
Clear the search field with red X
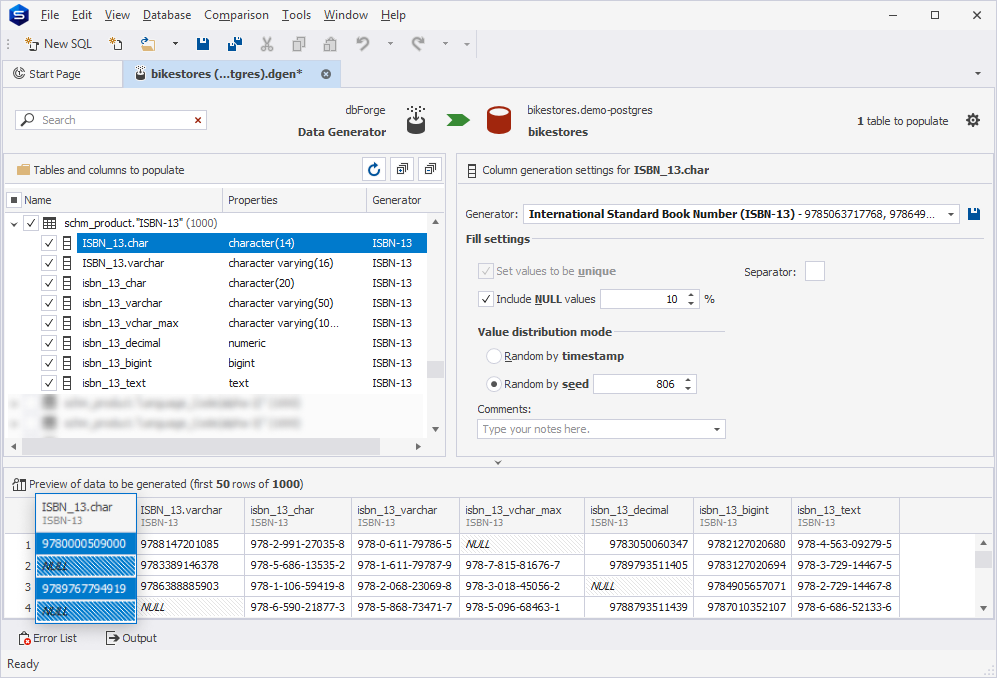198,120
